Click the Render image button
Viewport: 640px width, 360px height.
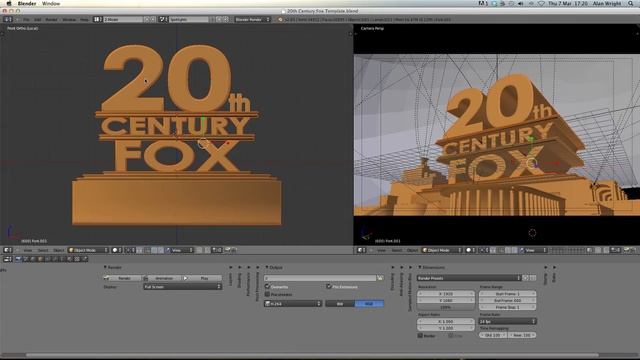(122, 278)
